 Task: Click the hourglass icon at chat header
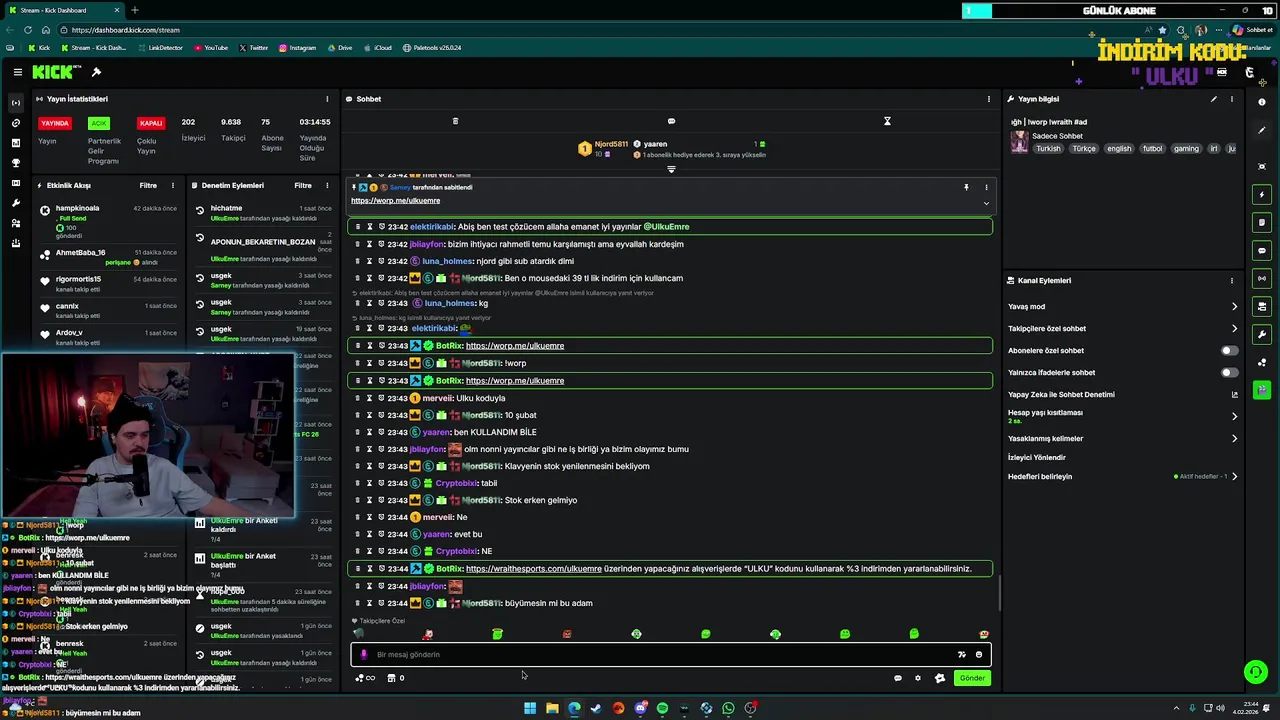pyautogui.click(x=887, y=121)
